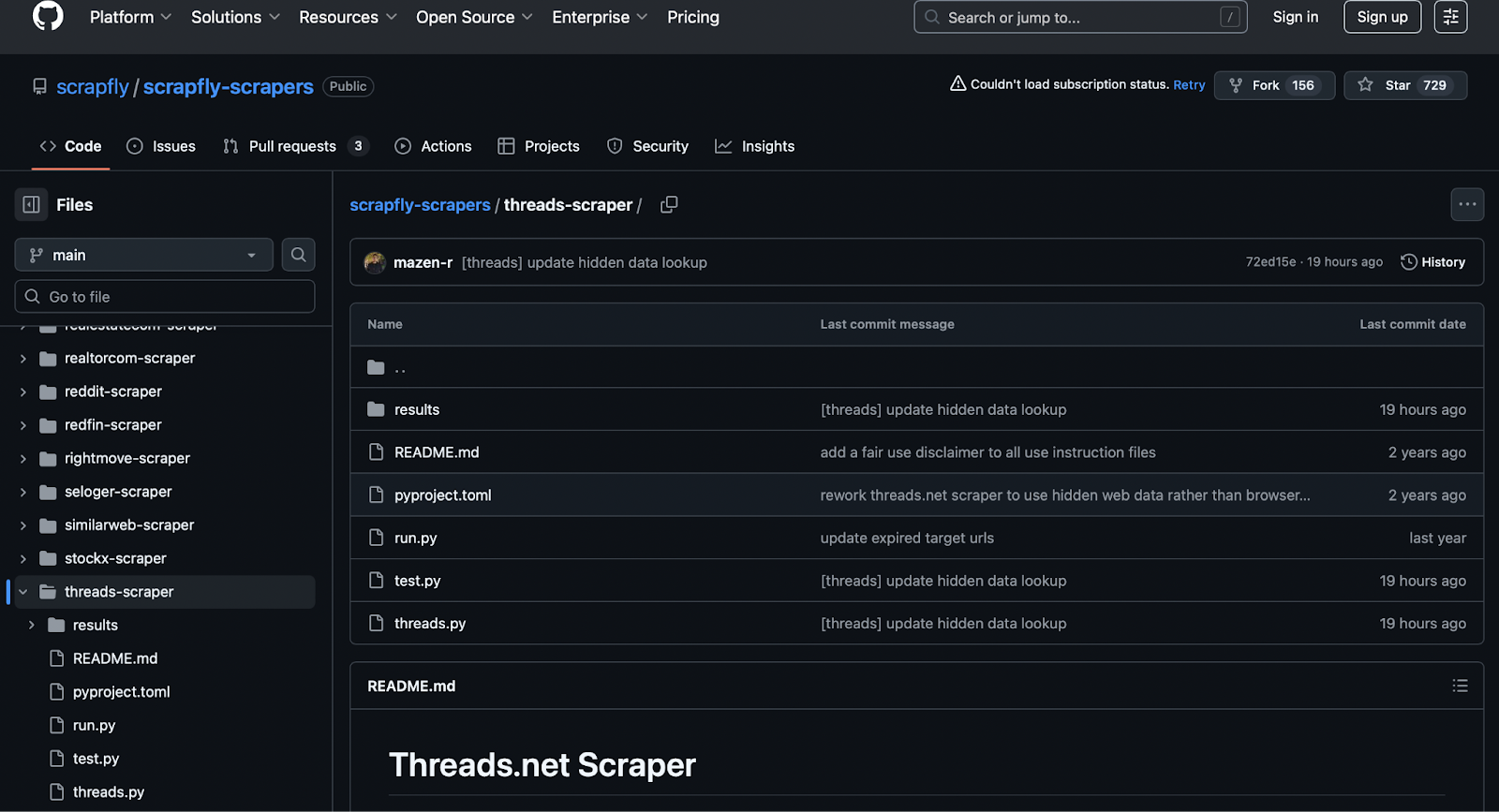Open README.md in the file table
Viewport: 1499px width, 812px height.
pos(437,451)
